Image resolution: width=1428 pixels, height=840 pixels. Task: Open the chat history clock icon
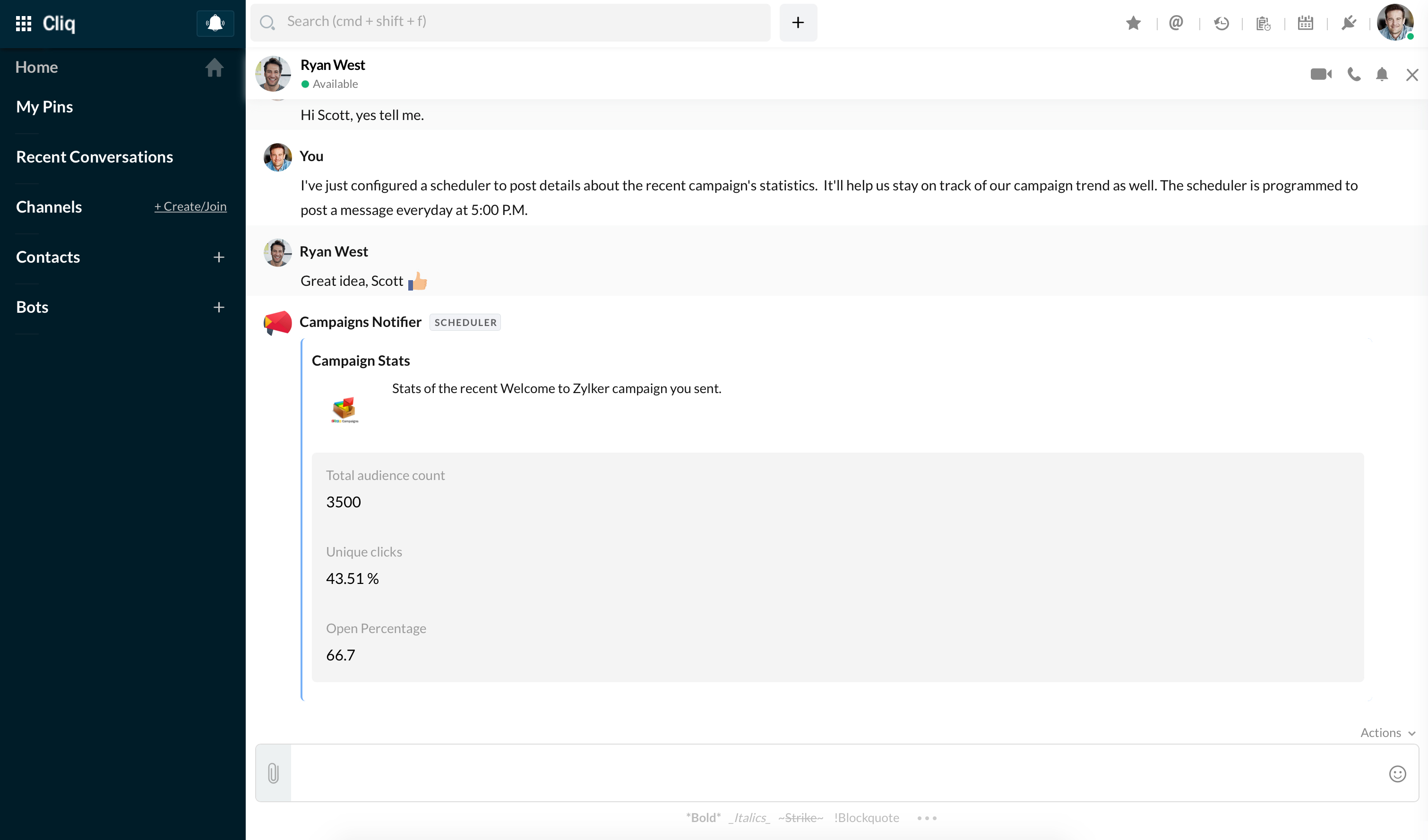click(x=1221, y=23)
